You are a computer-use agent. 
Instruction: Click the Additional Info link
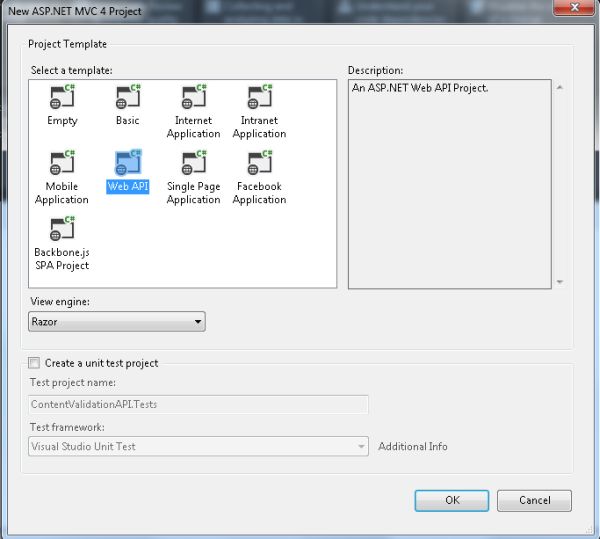tap(412, 446)
